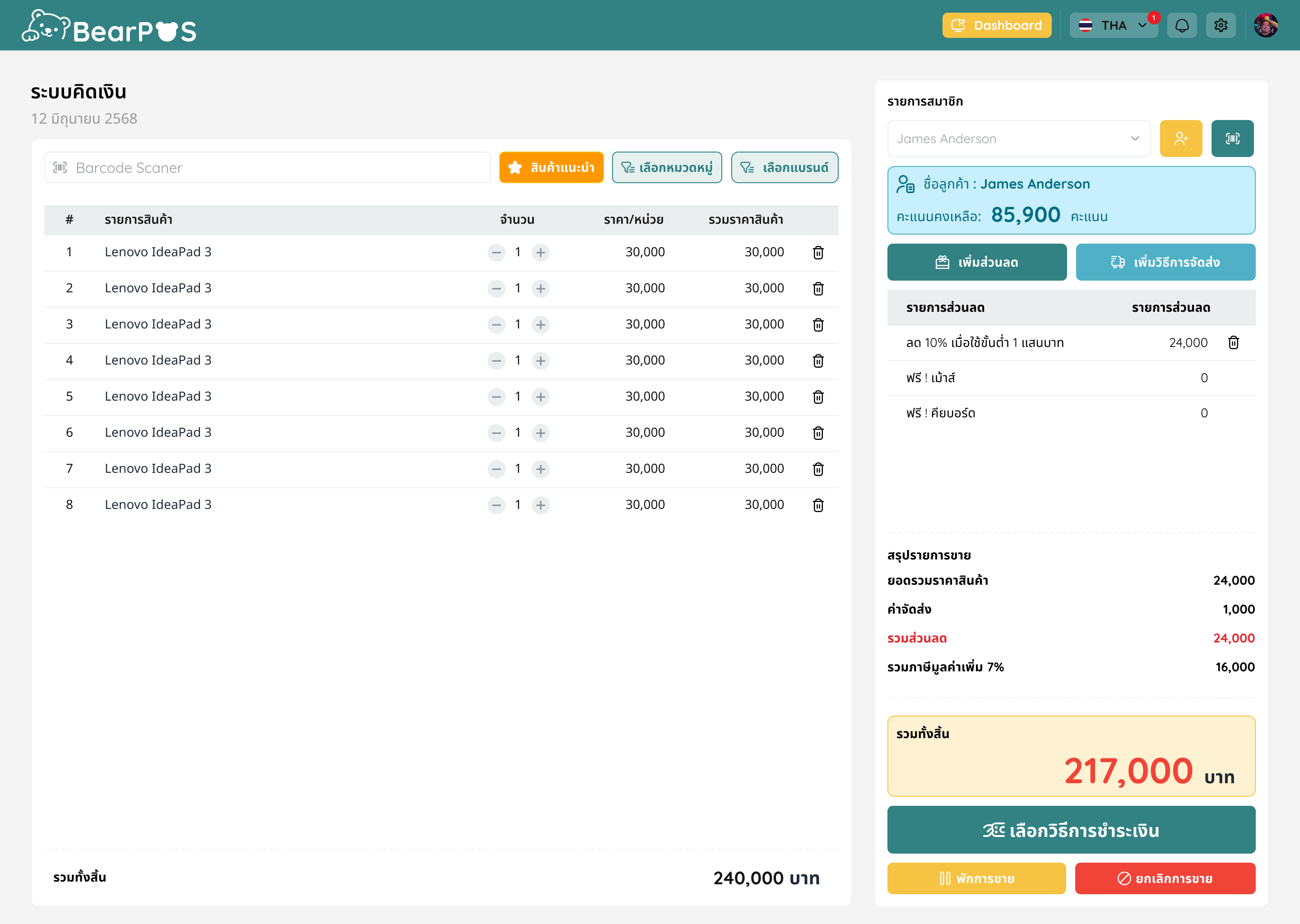Open the user profile avatar
The width and height of the screenshot is (1300, 924).
tap(1266, 26)
